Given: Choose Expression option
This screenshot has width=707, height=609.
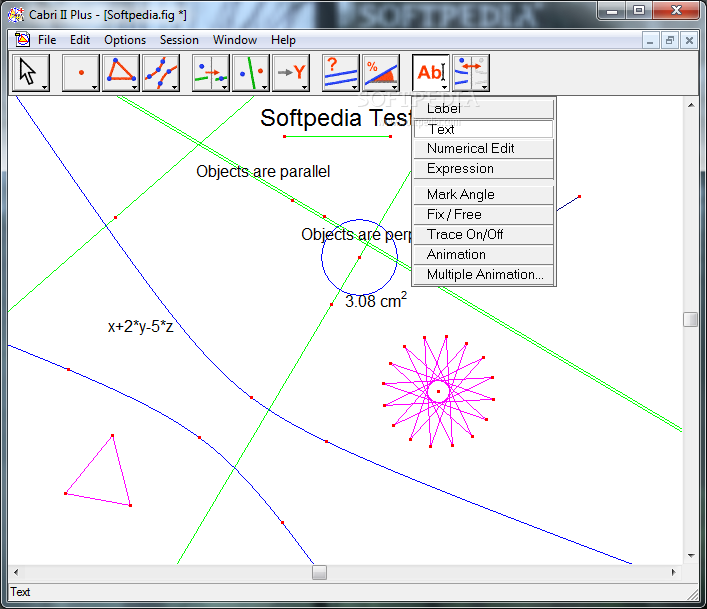Looking at the screenshot, I should pos(483,169).
